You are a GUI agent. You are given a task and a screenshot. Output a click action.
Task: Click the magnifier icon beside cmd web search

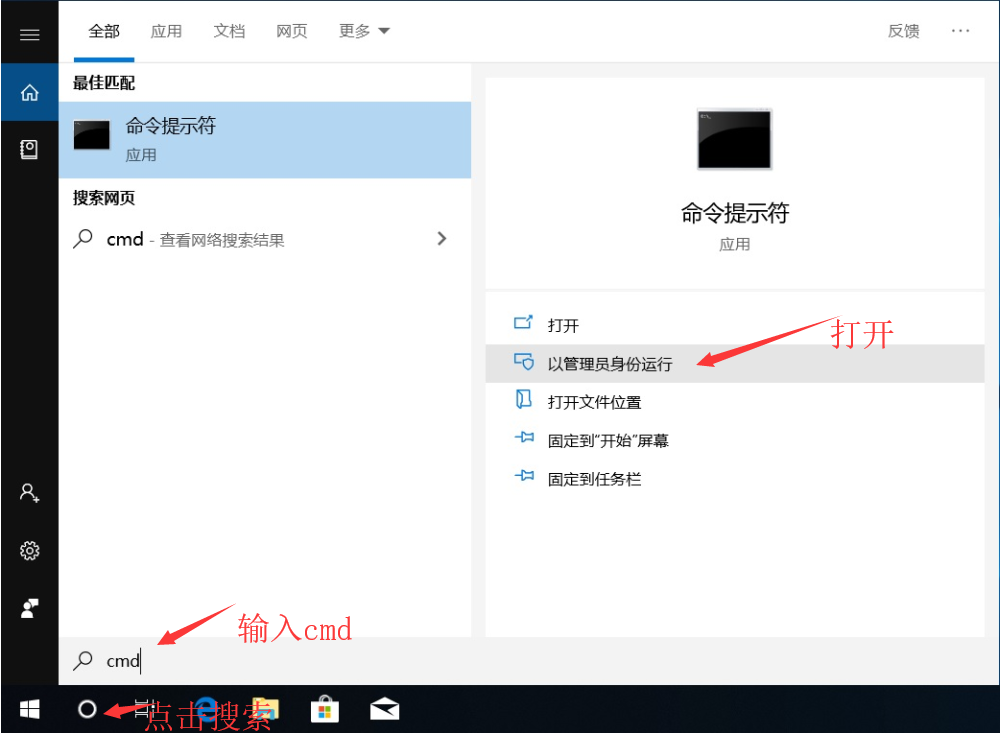pyautogui.click(x=83, y=239)
